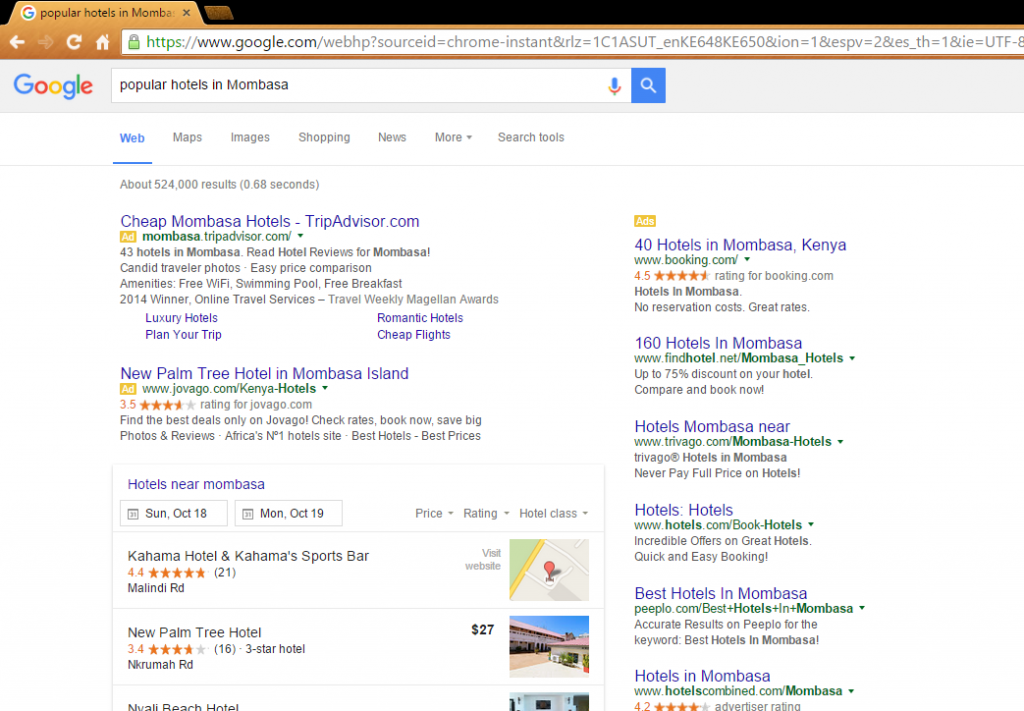Expand arrow beside findhotel.net/Mombasa_Hotels URL
1024x711 pixels.
852,358
